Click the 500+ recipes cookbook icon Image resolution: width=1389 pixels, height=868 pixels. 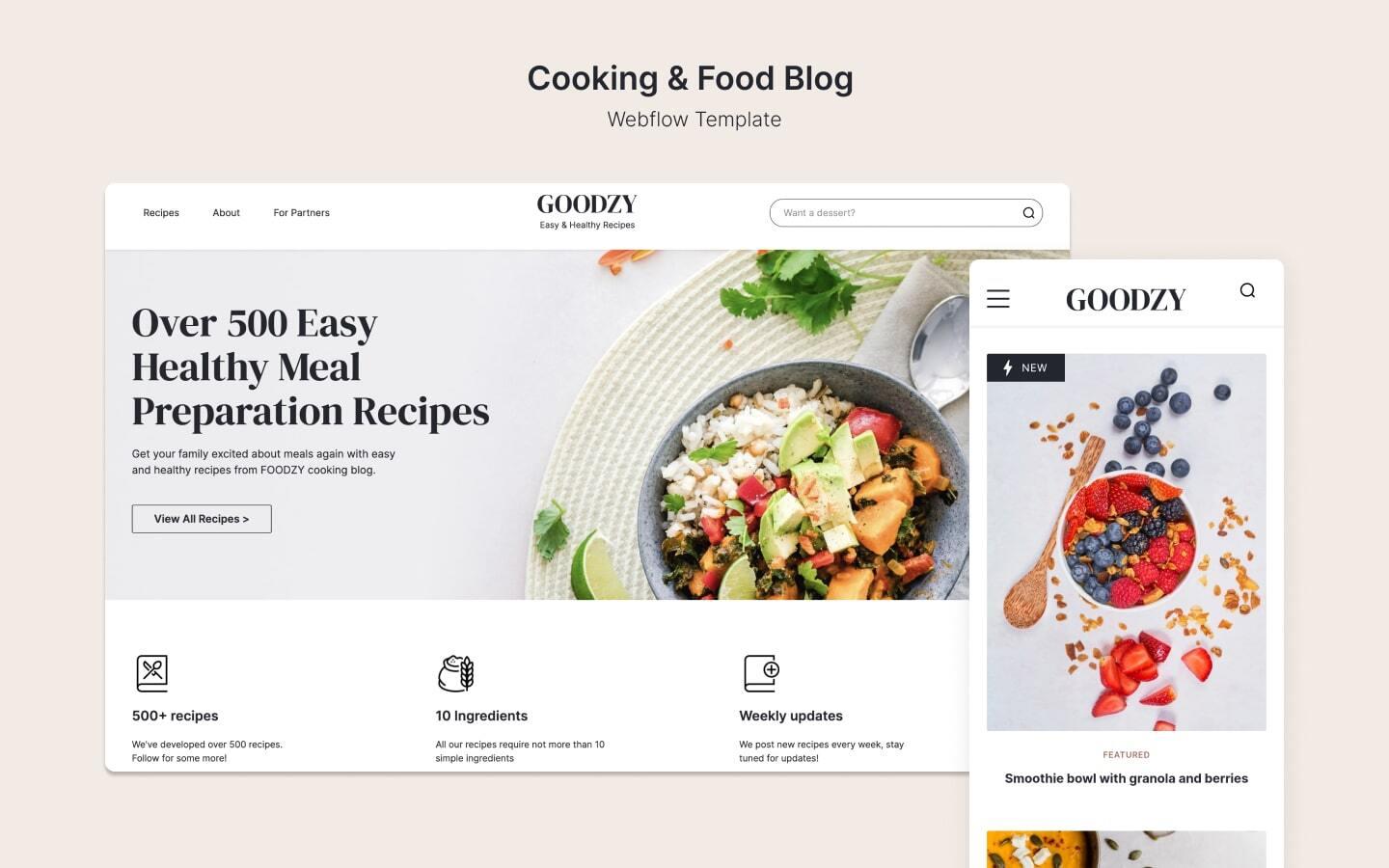[151, 673]
